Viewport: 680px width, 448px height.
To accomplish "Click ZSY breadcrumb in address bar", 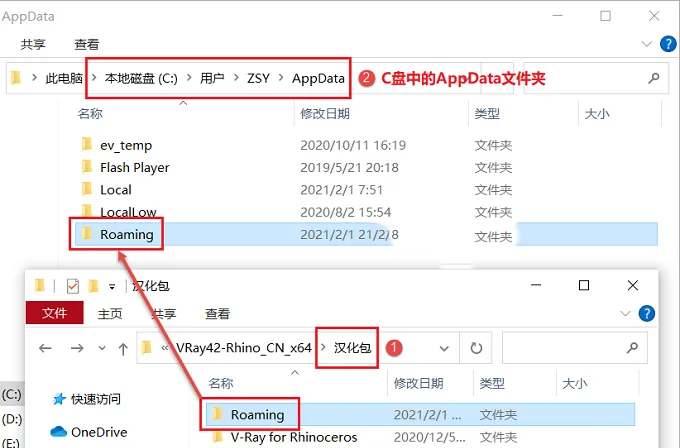I will click(258, 78).
